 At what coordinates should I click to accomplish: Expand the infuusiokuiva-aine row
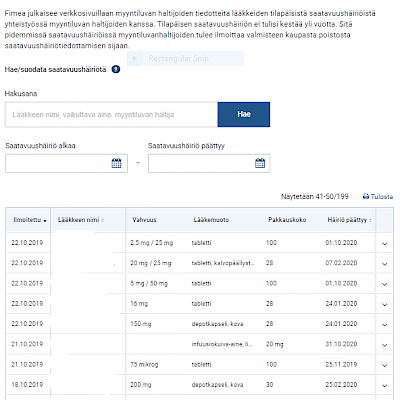(x=385, y=345)
